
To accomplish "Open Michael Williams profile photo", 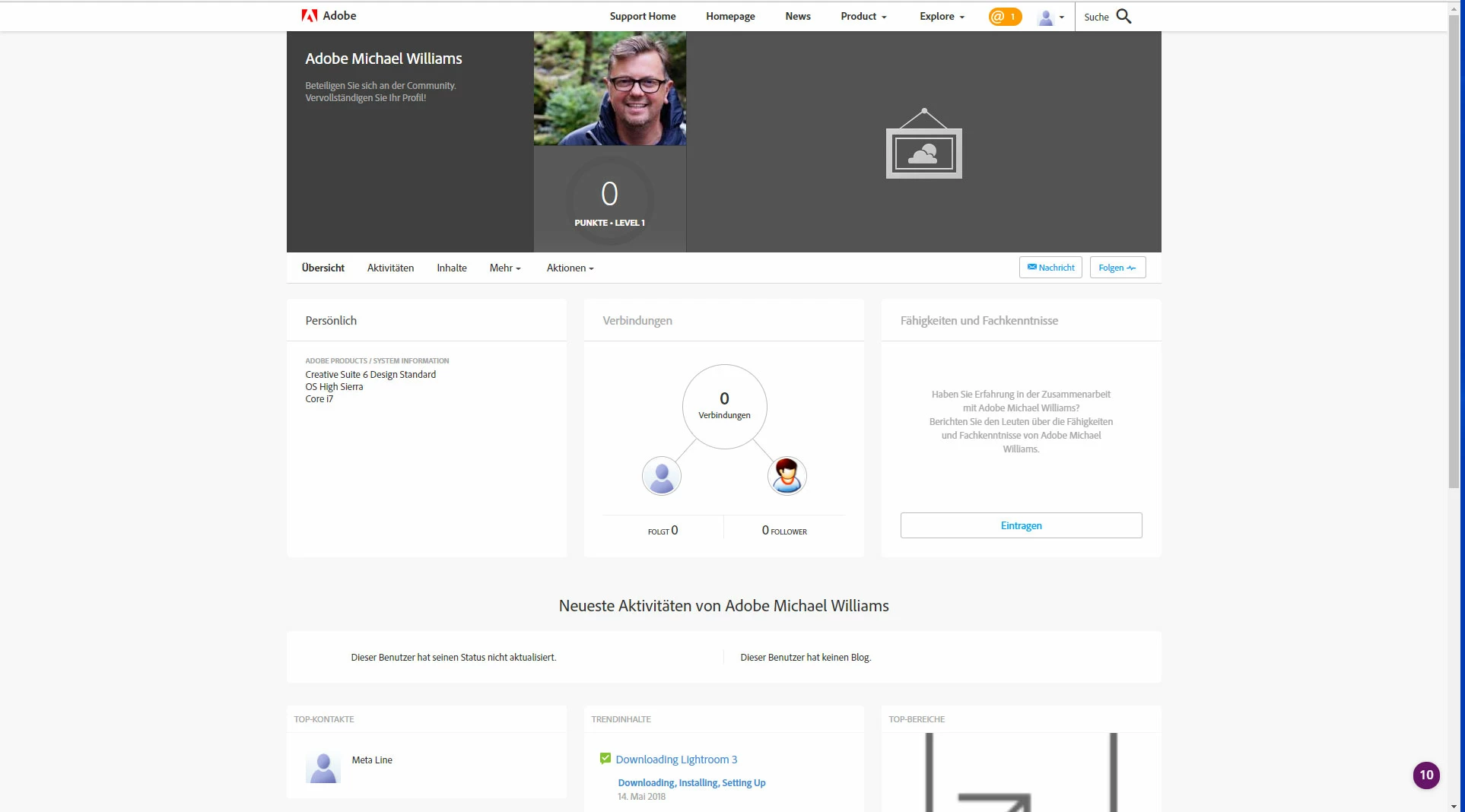I will [x=610, y=88].
